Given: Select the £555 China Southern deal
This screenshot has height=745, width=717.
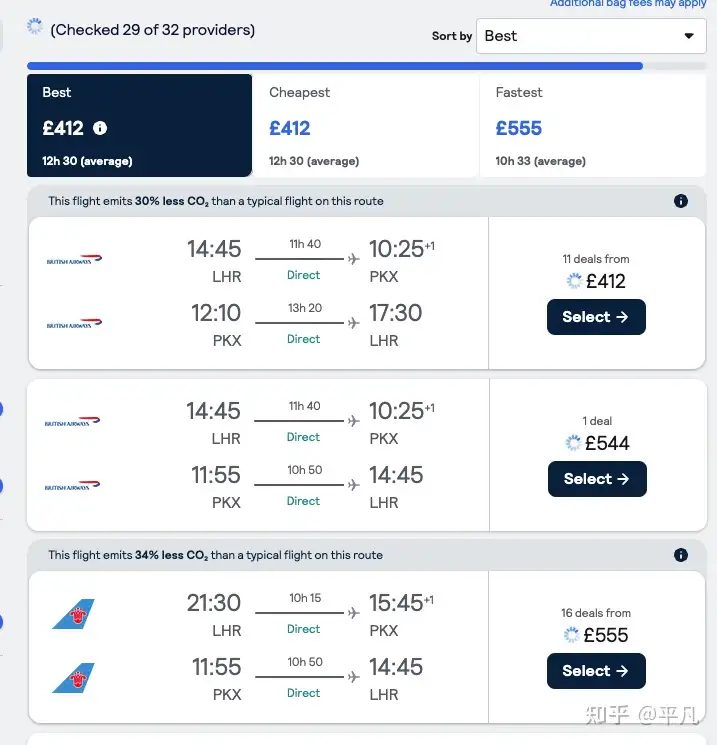Looking at the screenshot, I should [x=596, y=671].
